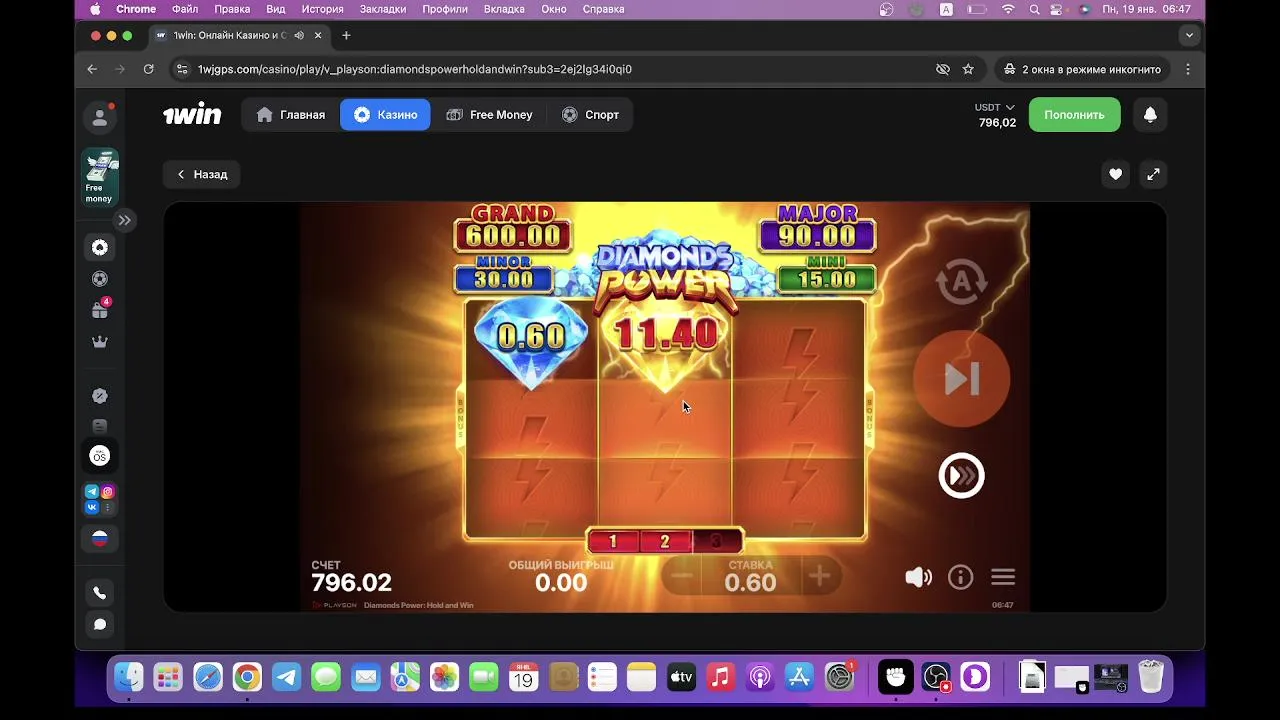The height and width of the screenshot is (720, 1280).
Task: Open the crown VIP icon in sidebar
Action: point(100,342)
